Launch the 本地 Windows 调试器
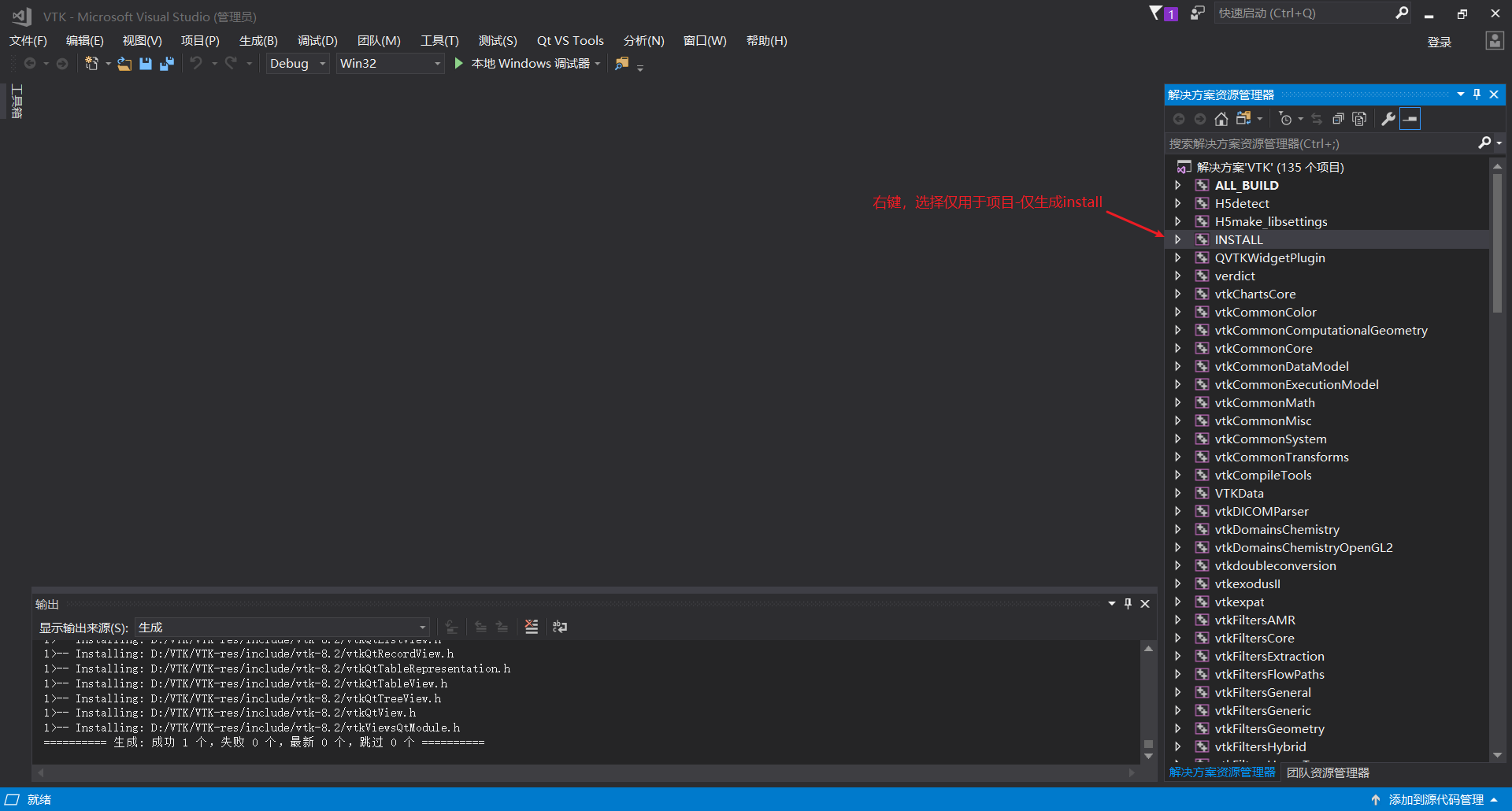 [526, 63]
